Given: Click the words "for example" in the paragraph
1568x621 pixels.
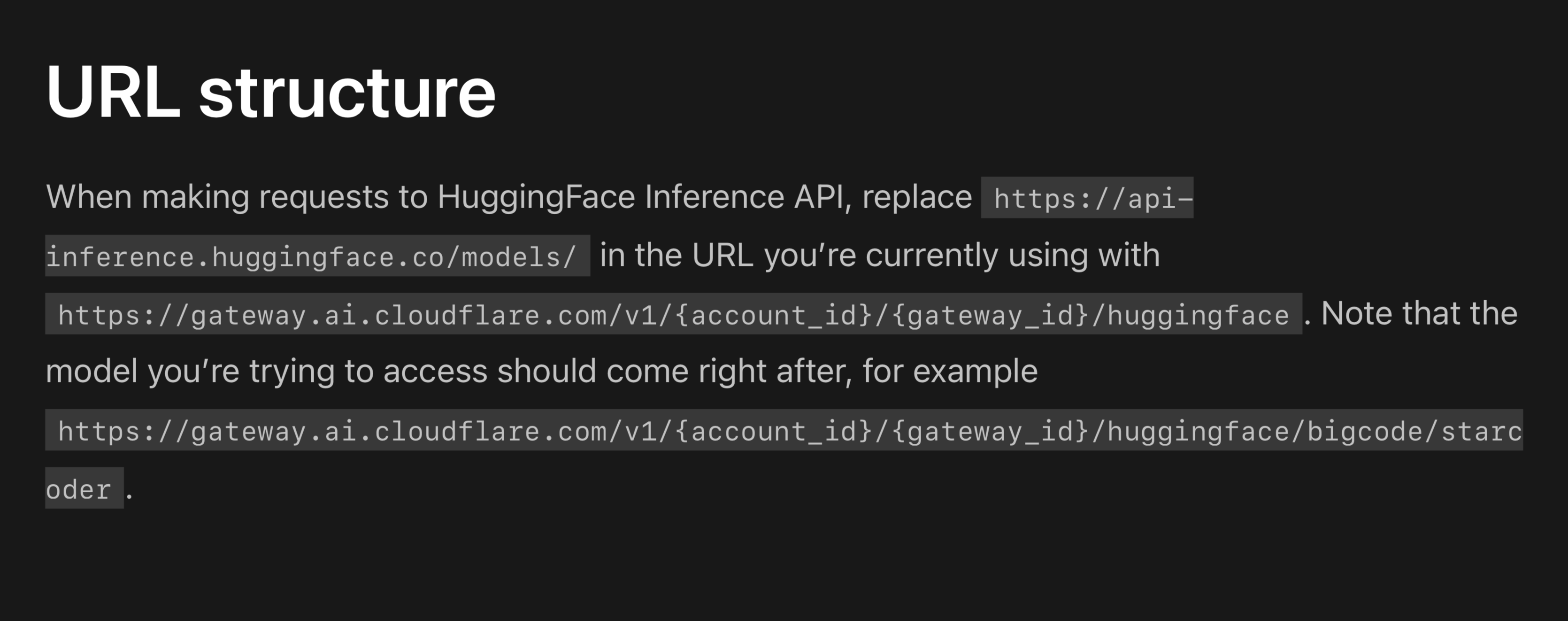Looking at the screenshot, I should tap(950, 372).
